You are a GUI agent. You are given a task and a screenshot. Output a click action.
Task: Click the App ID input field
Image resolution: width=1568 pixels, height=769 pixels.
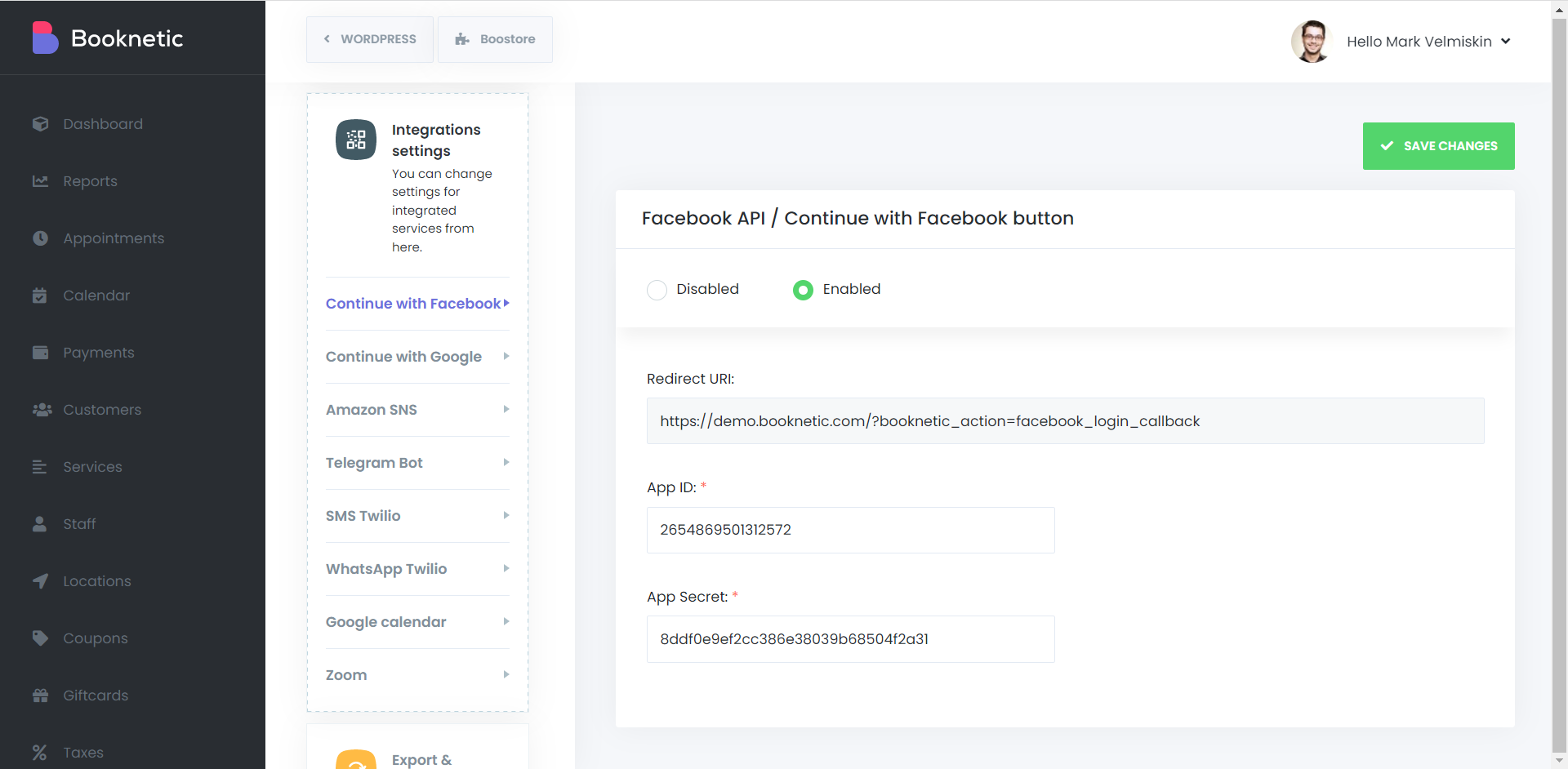(x=850, y=530)
